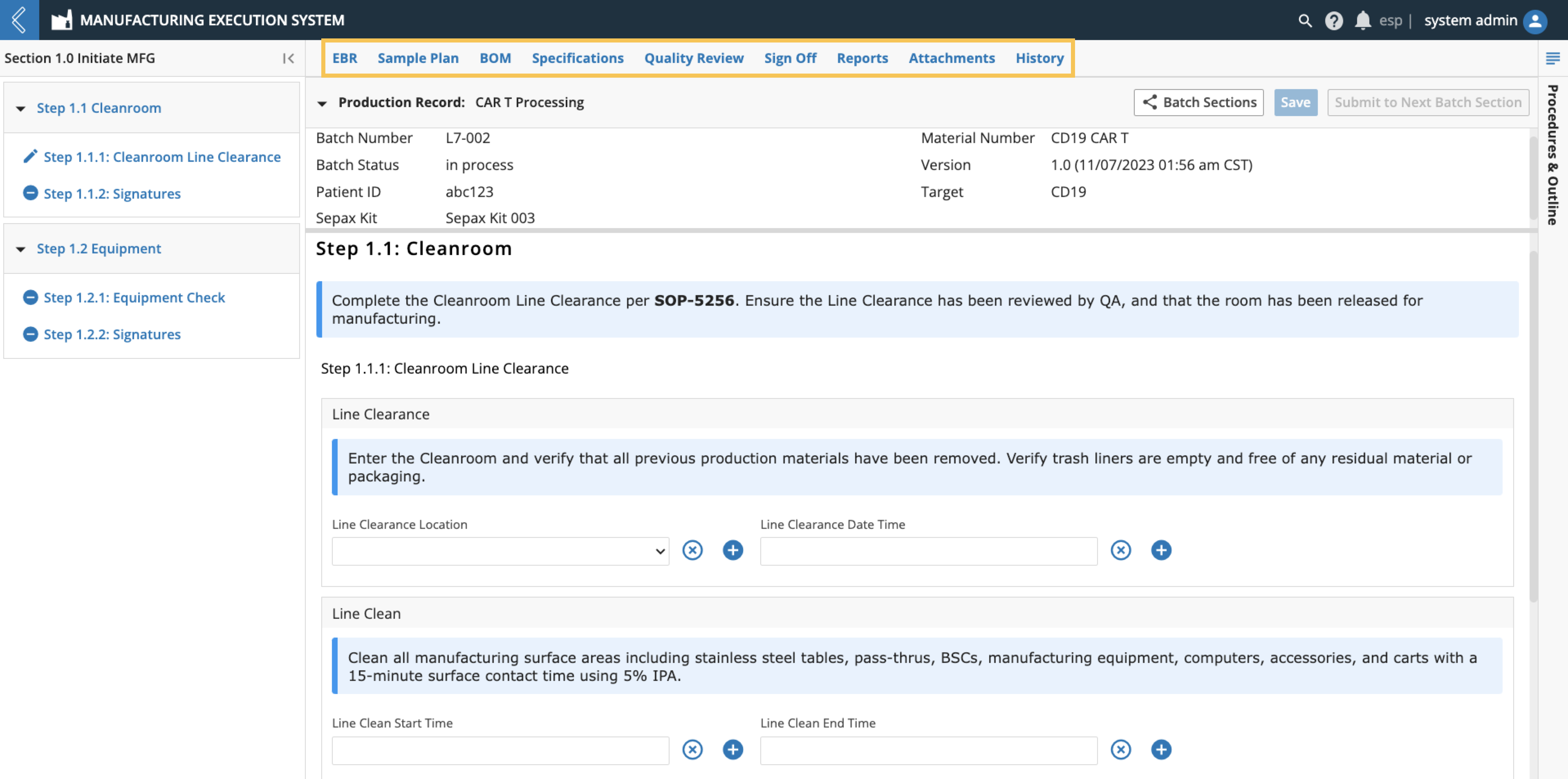The height and width of the screenshot is (779, 1568).
Task: Click the status circle icon beside Step 1.1.2 Signatures
Action: pyautogui.click(x=30, y=193)
